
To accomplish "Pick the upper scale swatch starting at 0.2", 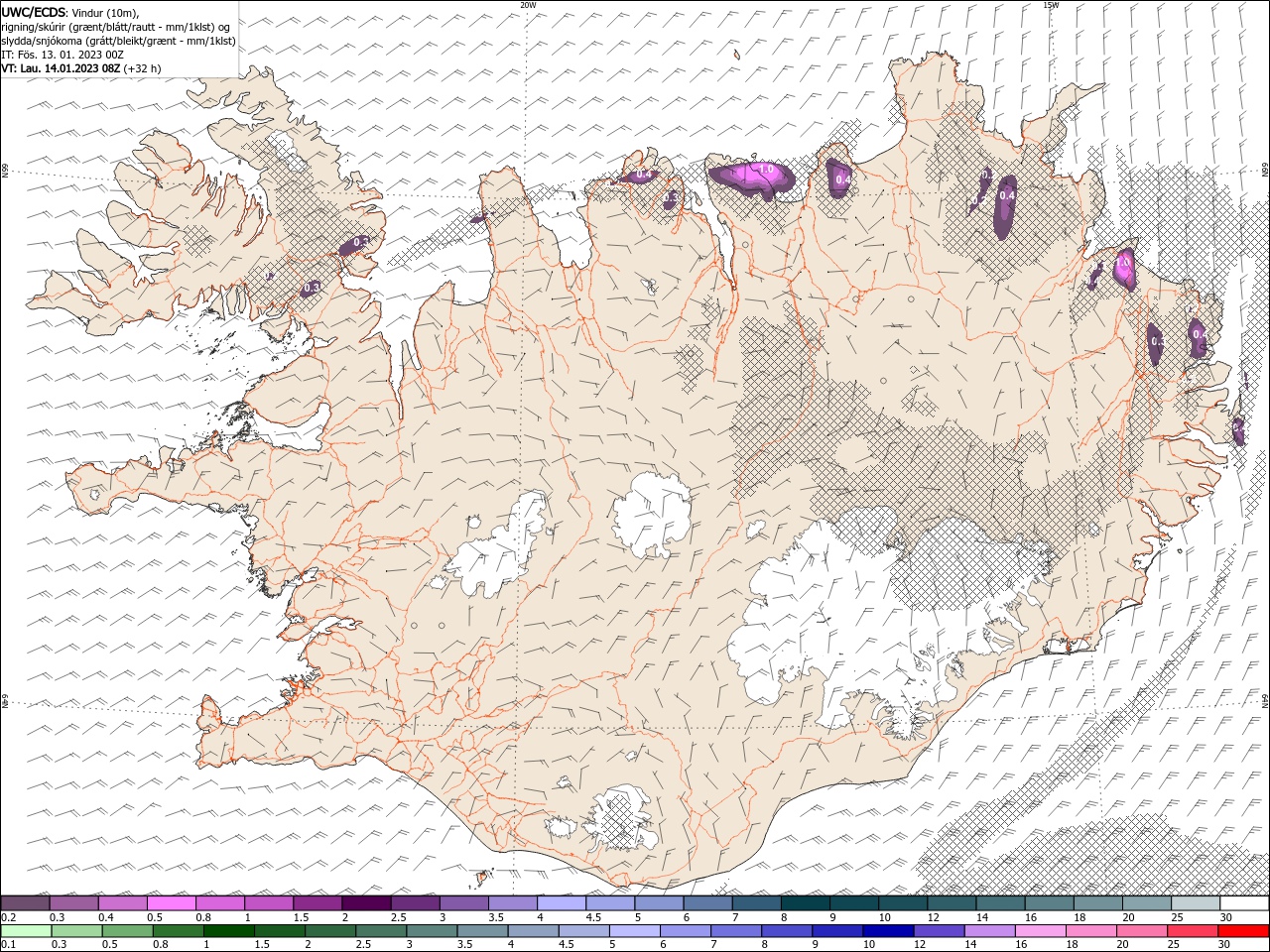I will [x=25, y=903].
